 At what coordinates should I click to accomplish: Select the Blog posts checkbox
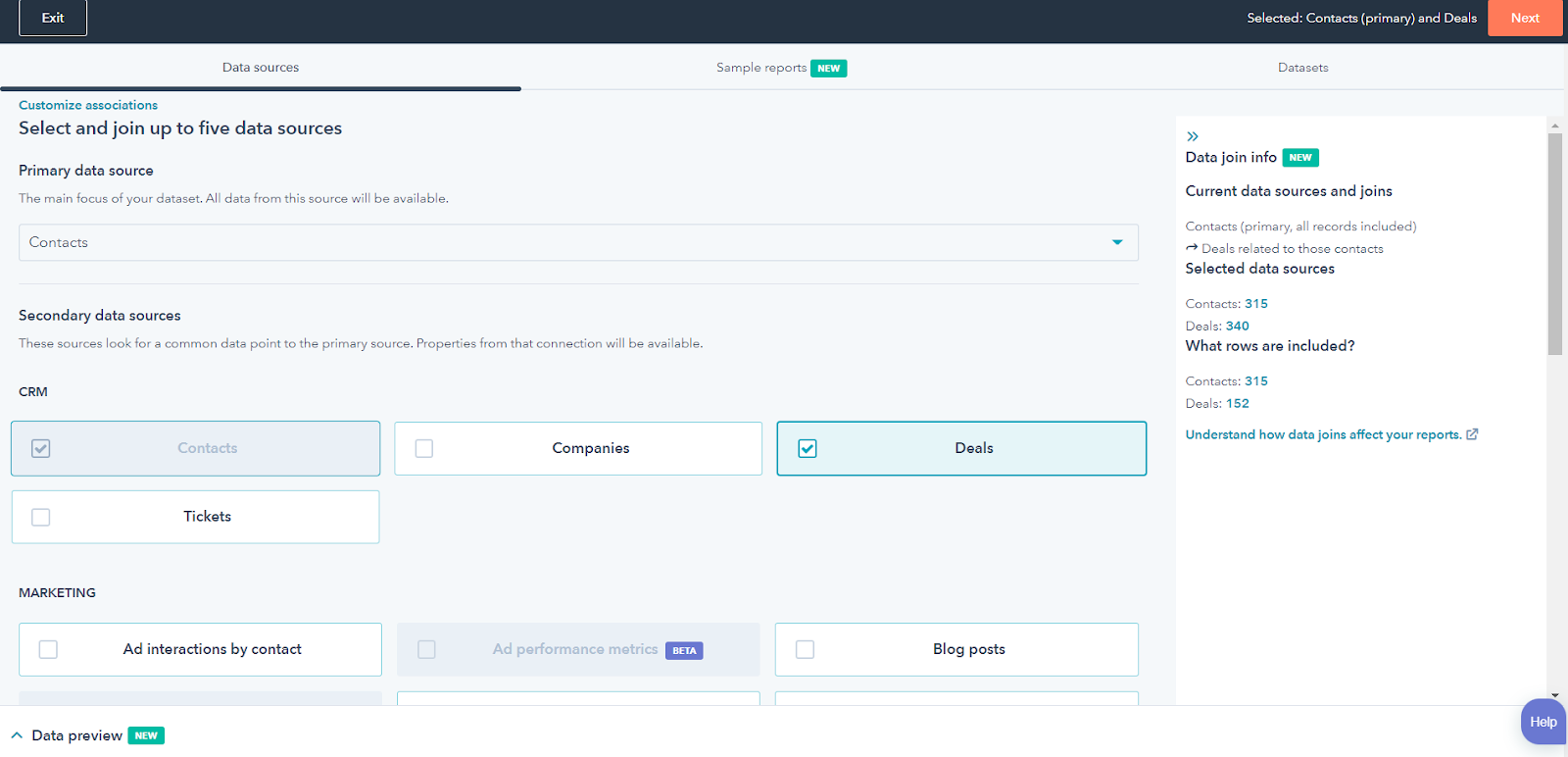click(x=805, y=649)
